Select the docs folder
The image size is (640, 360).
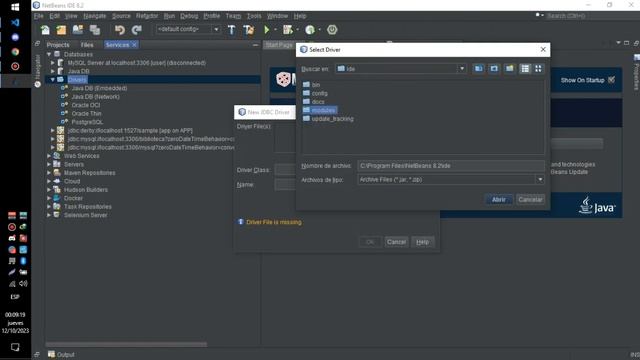[314, 102]
